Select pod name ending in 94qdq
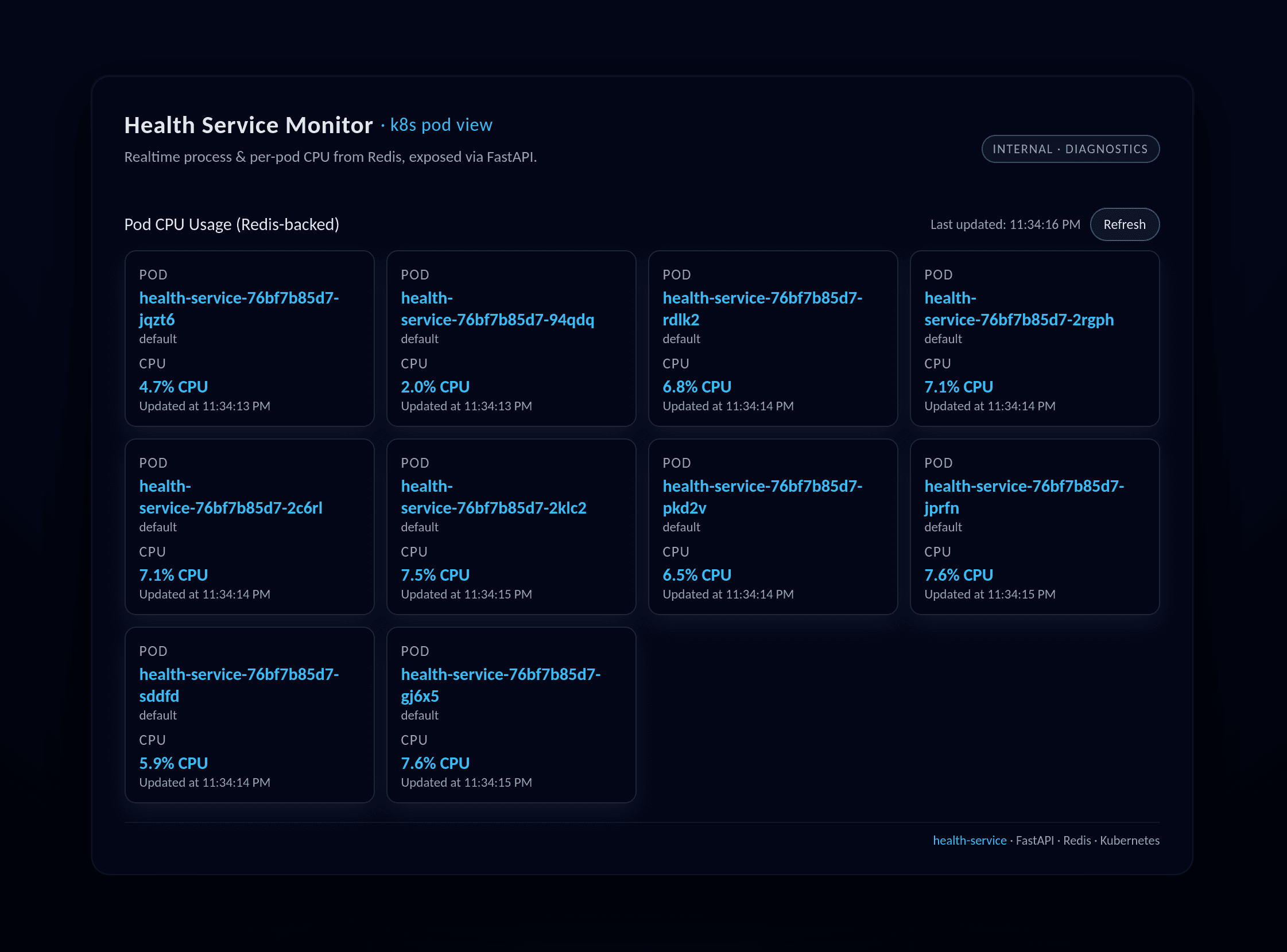Screen dimensions: 1287x952 pyautogui.click(x=497, y=309)
